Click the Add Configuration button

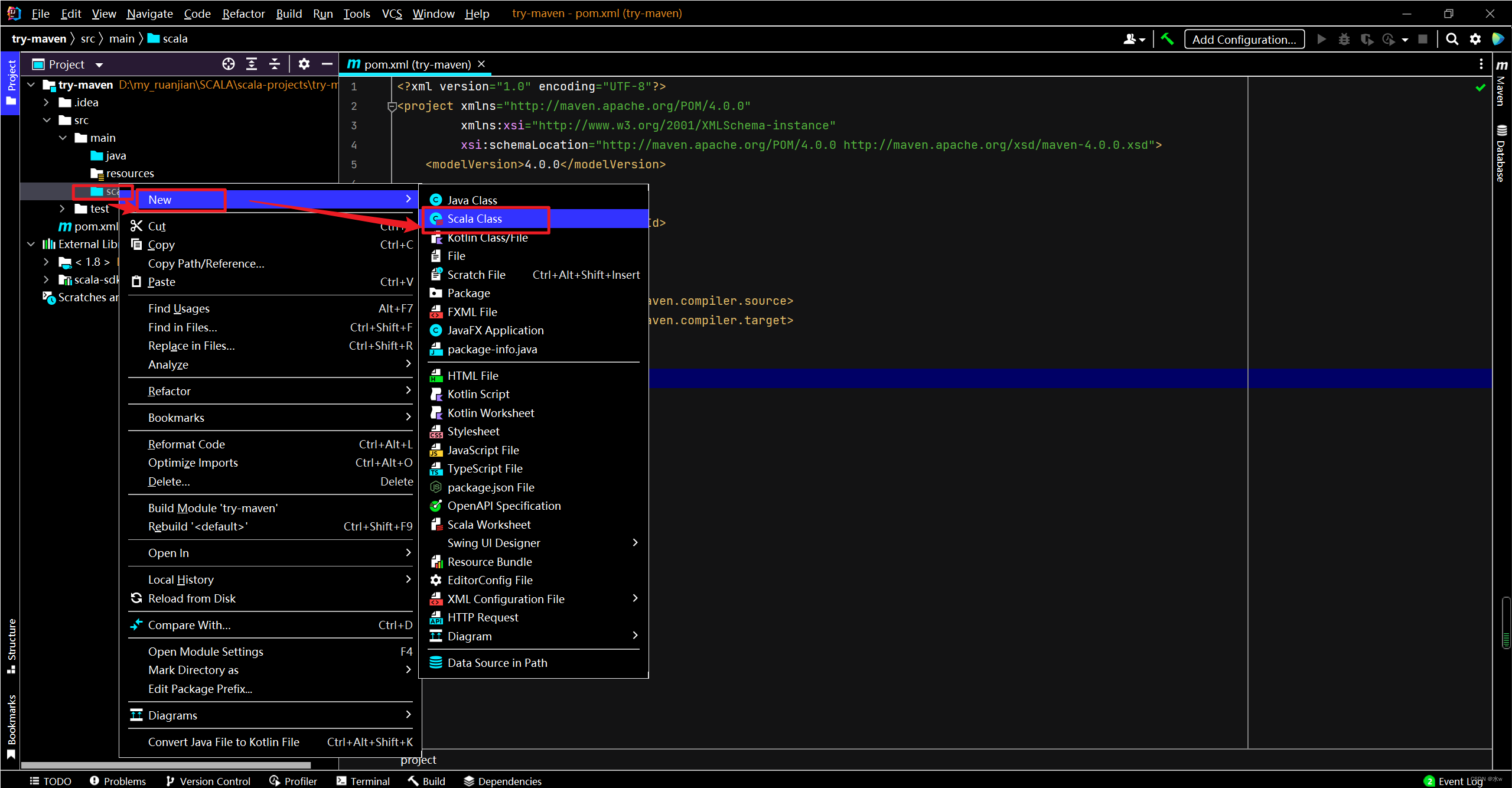[1244, 39]
